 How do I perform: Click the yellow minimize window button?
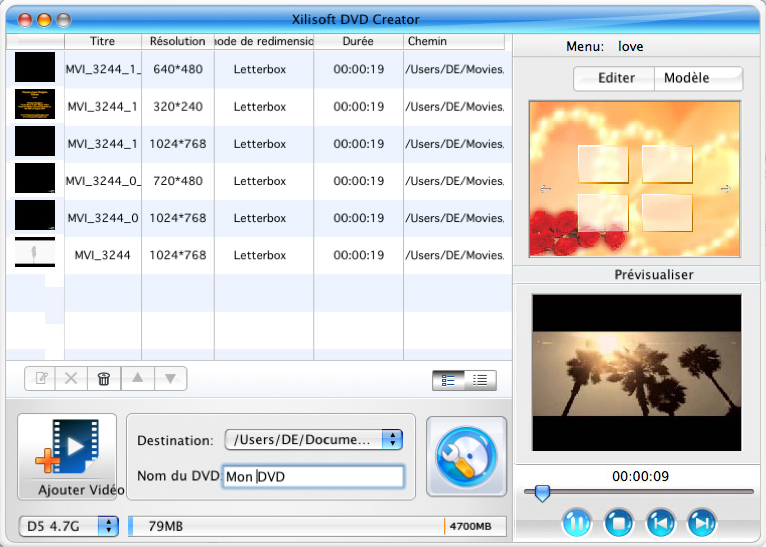(44, 20)
